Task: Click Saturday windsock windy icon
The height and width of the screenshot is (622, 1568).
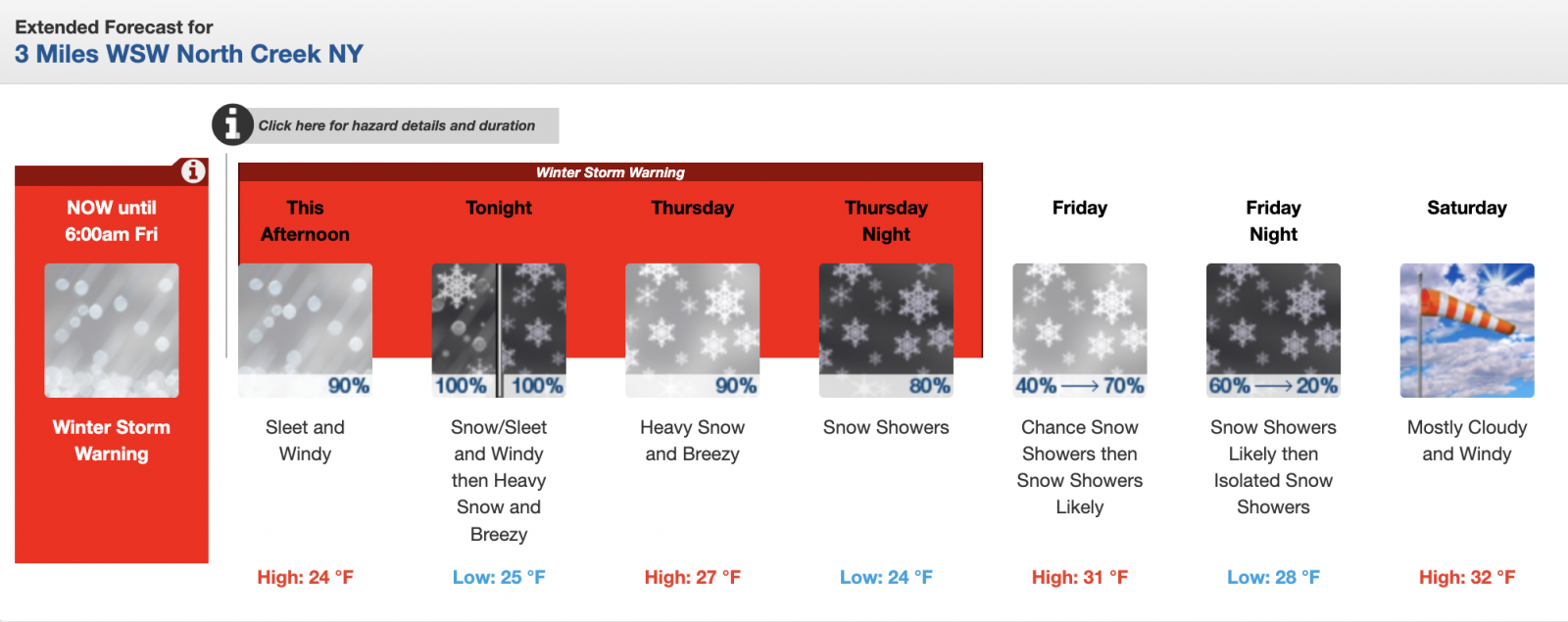Action: point(1466,330)
